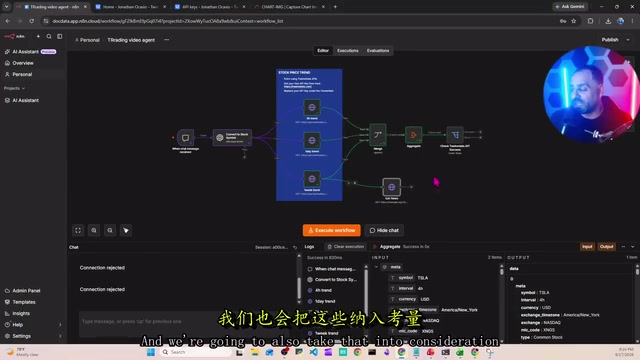Select the Get News HTTP node
This screenshot has height=360, width=640.
391,187
